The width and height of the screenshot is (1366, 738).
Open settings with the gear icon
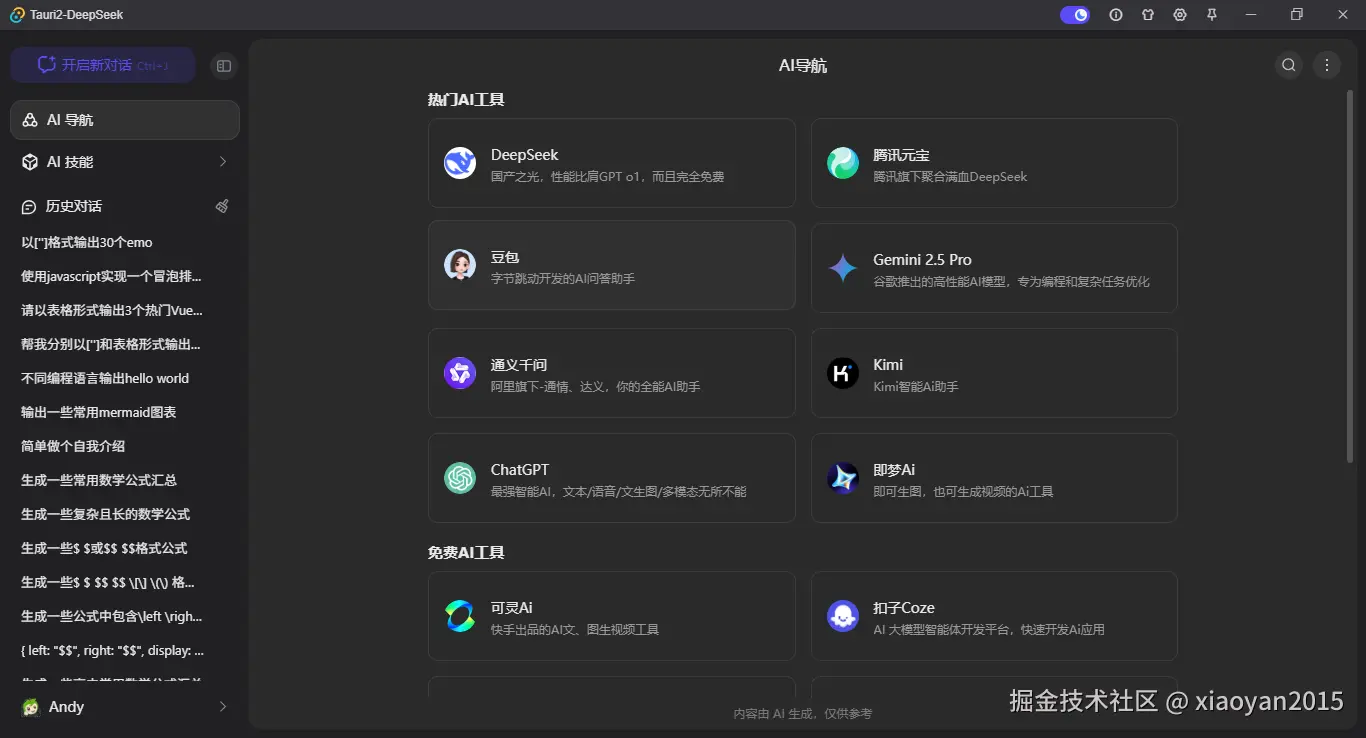click(1179, 14)
